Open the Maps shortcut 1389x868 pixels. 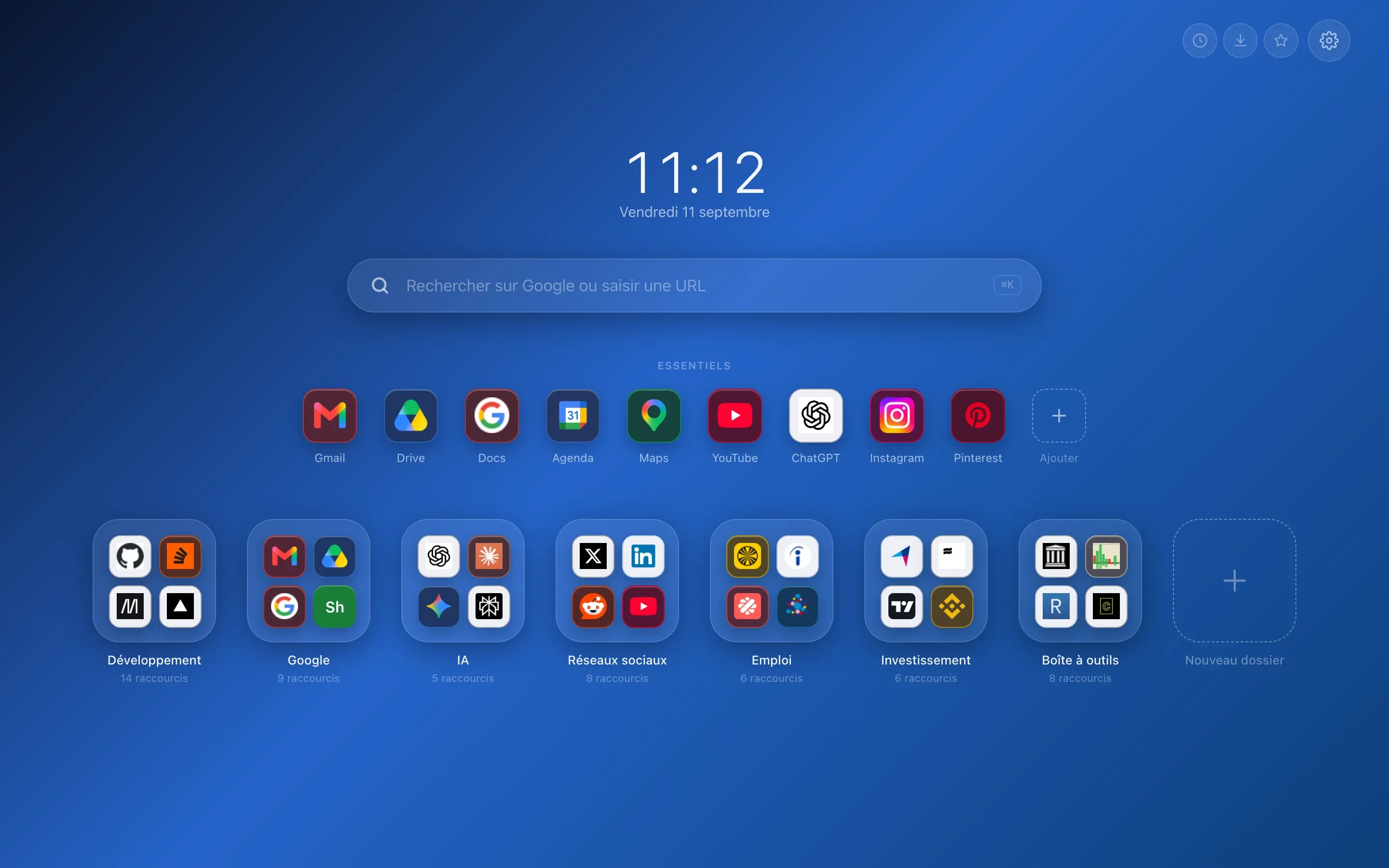coord(654,416)
